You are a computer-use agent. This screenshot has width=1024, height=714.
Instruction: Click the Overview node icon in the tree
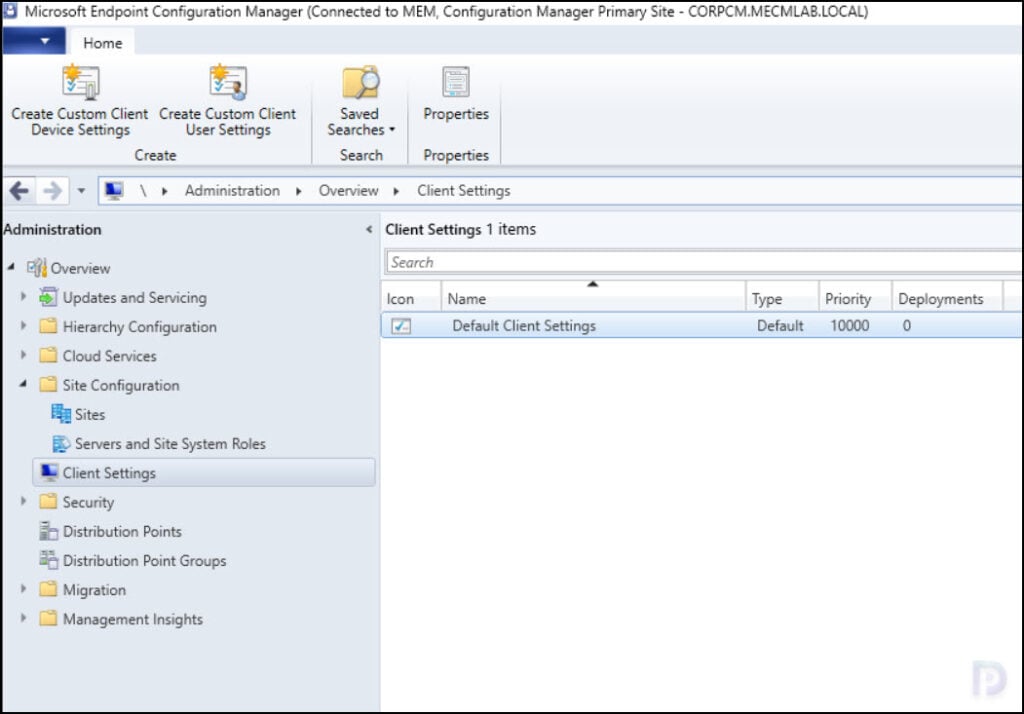(37, 268)
